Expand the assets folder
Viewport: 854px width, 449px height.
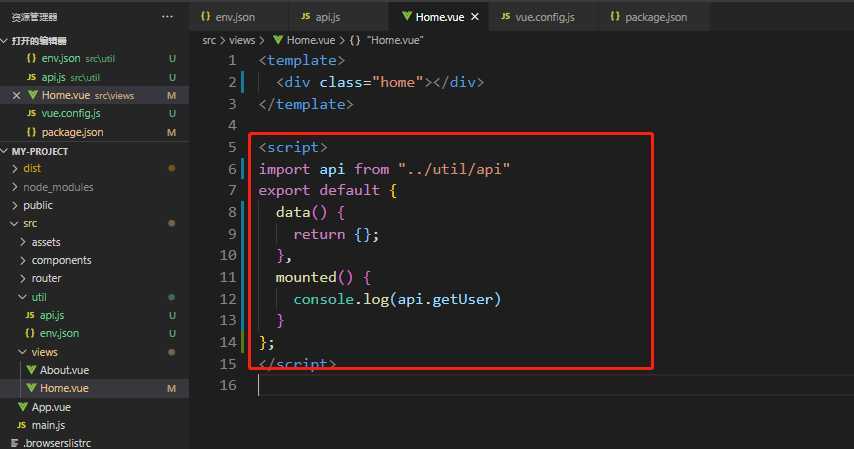pos(94,242)
